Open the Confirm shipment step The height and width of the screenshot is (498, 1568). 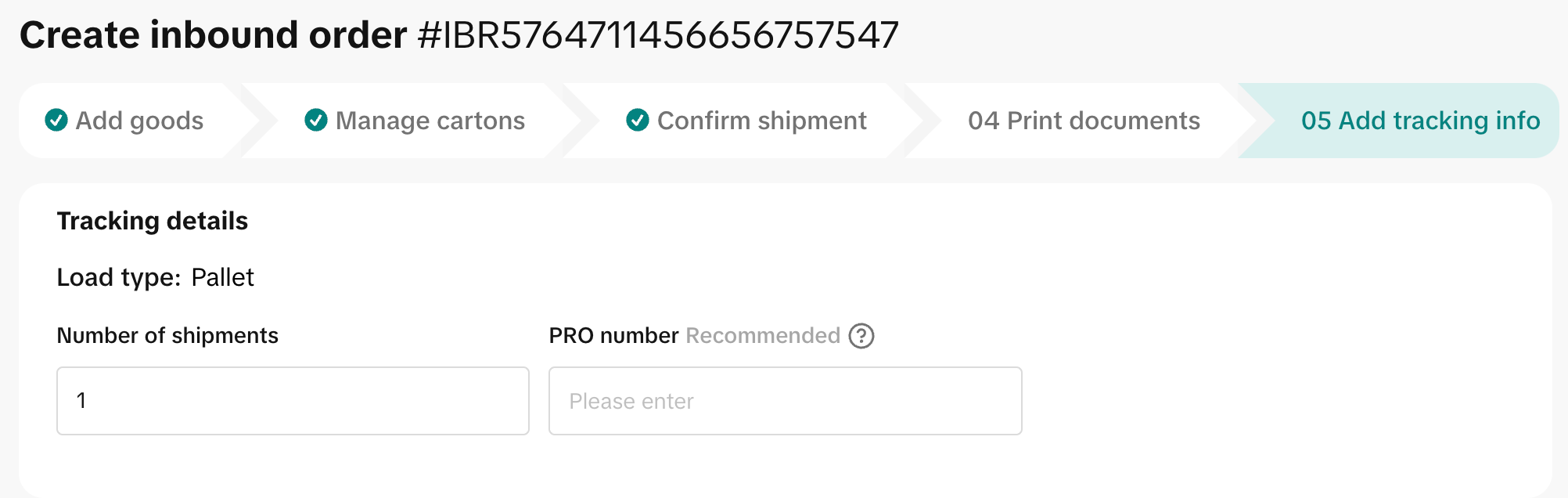[761, 121]
